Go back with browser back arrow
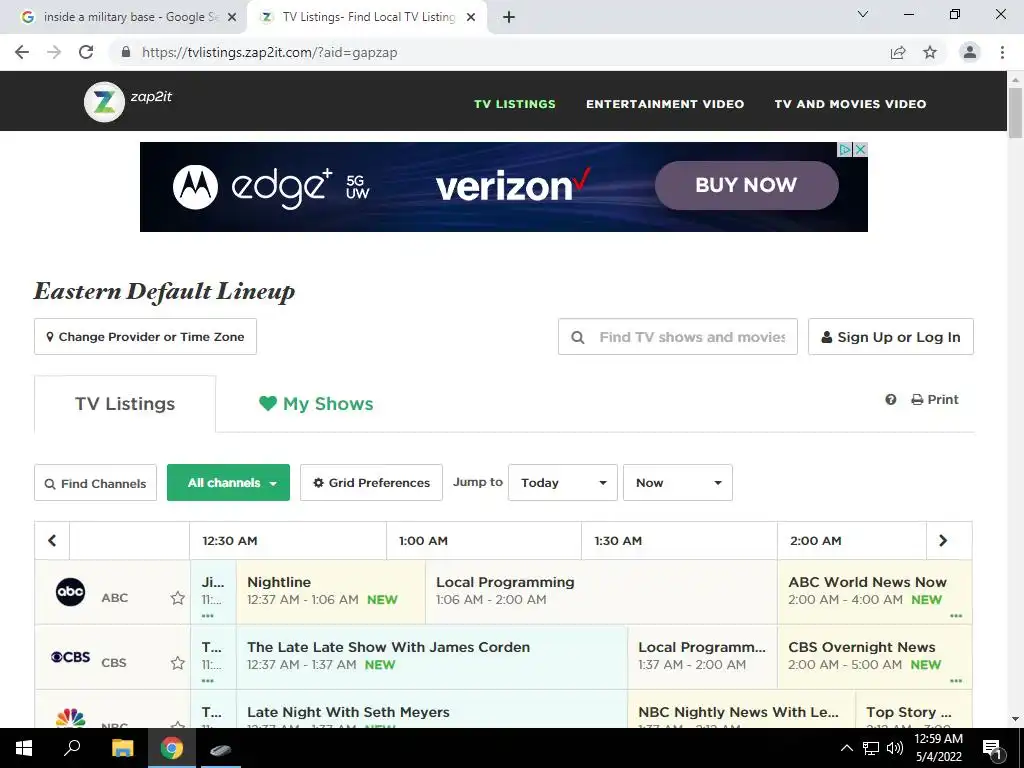Image resolution: width=1024 pixels, height=768 pixels. [22, 52]
